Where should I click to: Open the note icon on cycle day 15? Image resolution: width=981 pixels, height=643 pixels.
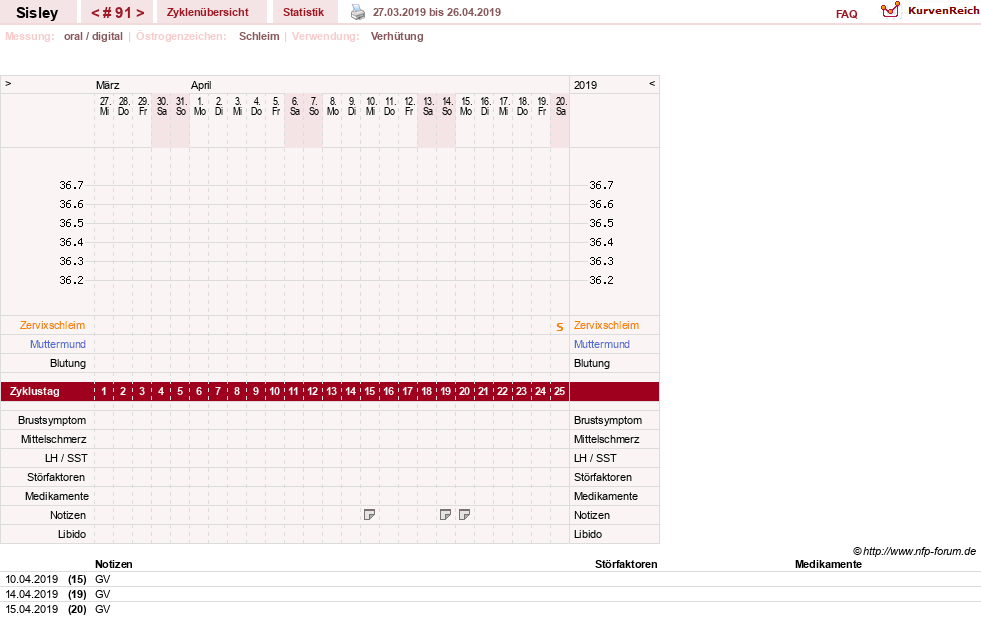[369, 515]
